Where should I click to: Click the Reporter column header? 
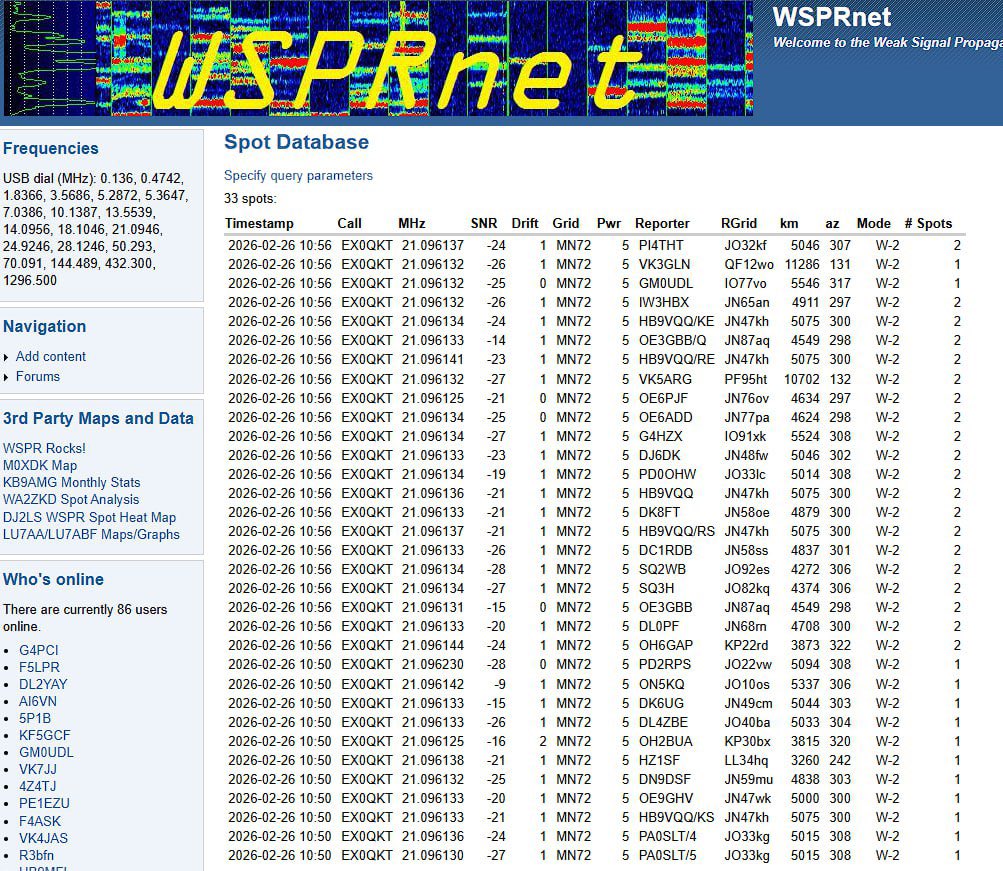pos(662,223)
